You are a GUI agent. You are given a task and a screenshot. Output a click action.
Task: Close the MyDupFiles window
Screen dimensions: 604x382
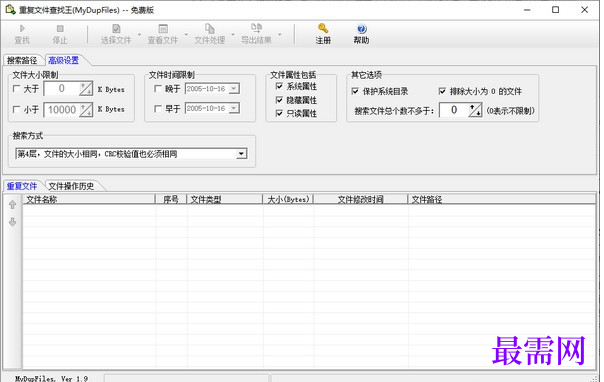(584, 10)
